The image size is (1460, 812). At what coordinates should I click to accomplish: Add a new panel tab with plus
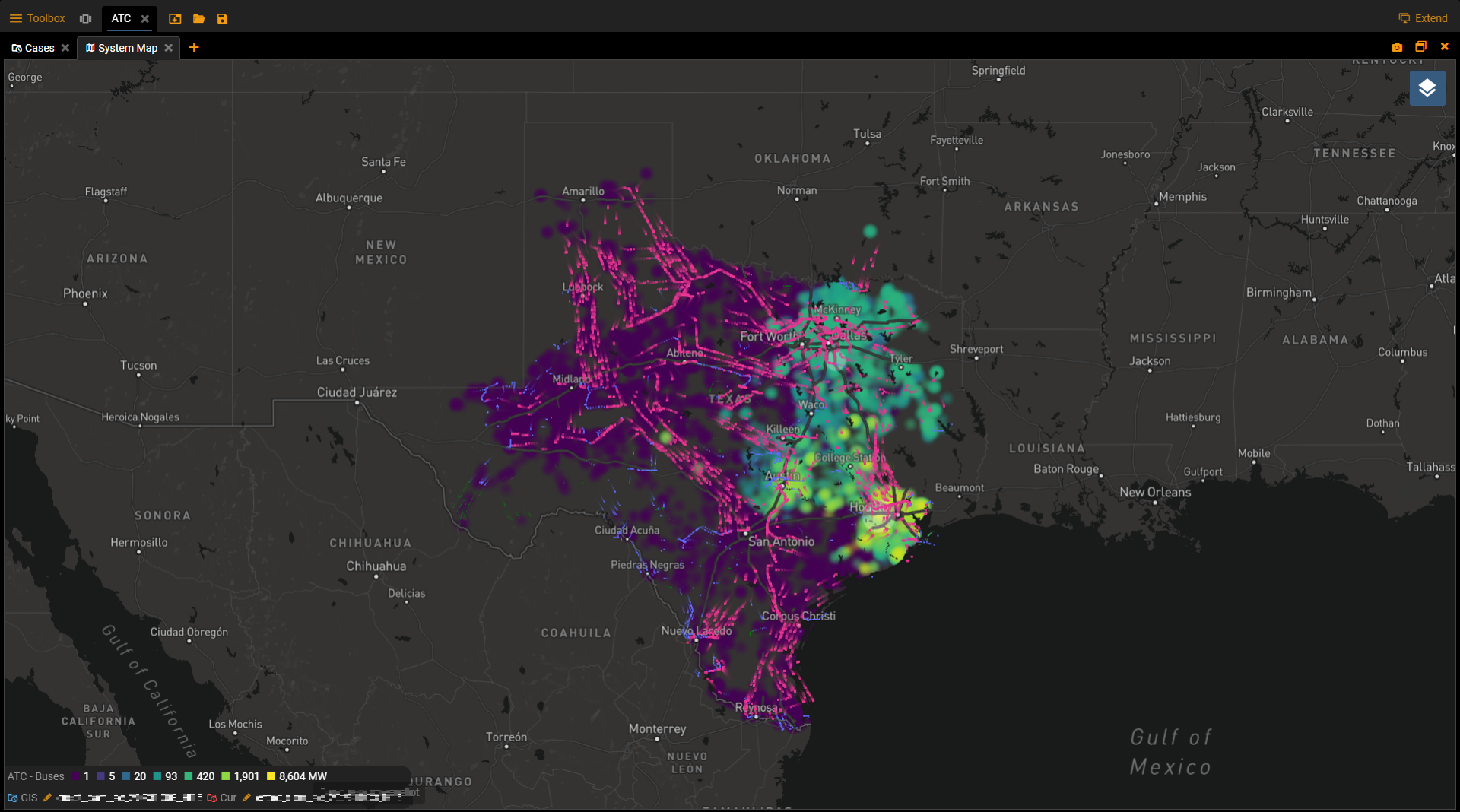pyautogui.click(x=194, y=47)
